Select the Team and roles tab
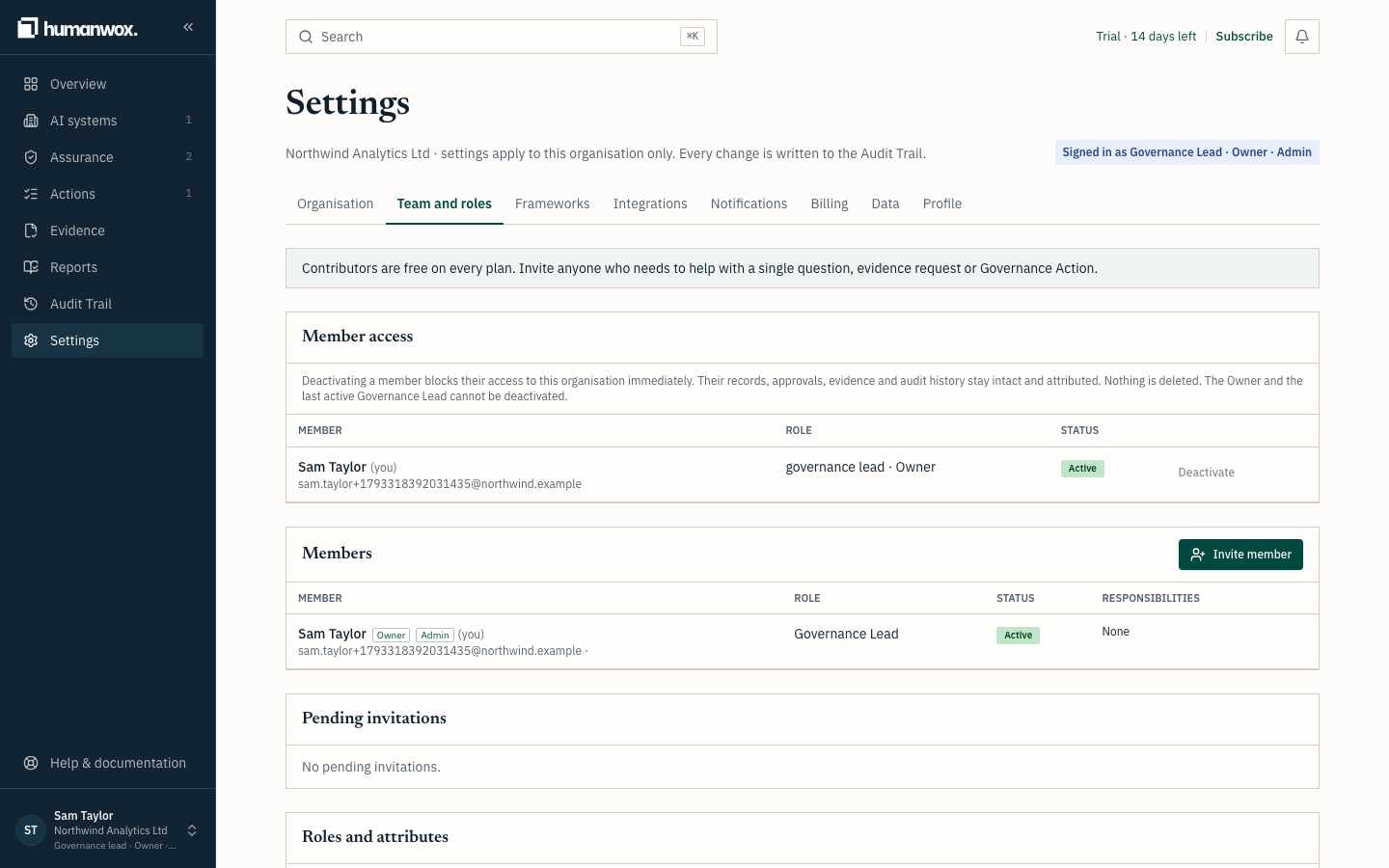This screenshot has width=1389, height=868. pos(445,203)
